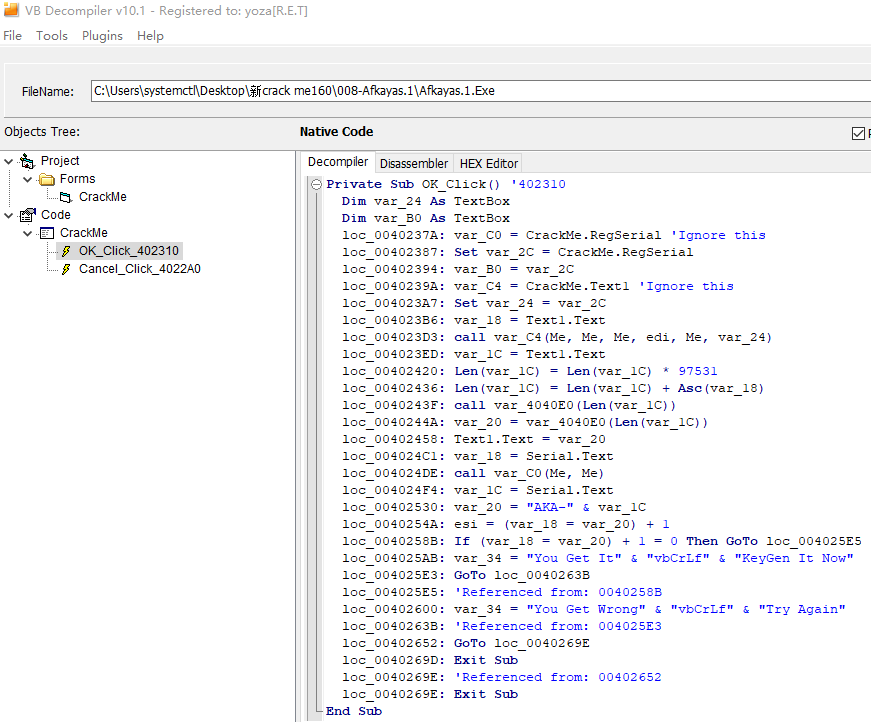Image resolution: width=871 pixels, height=722 pixels.
Task: Click the line labeled loc_004024F4
Action: pos(478,490)
